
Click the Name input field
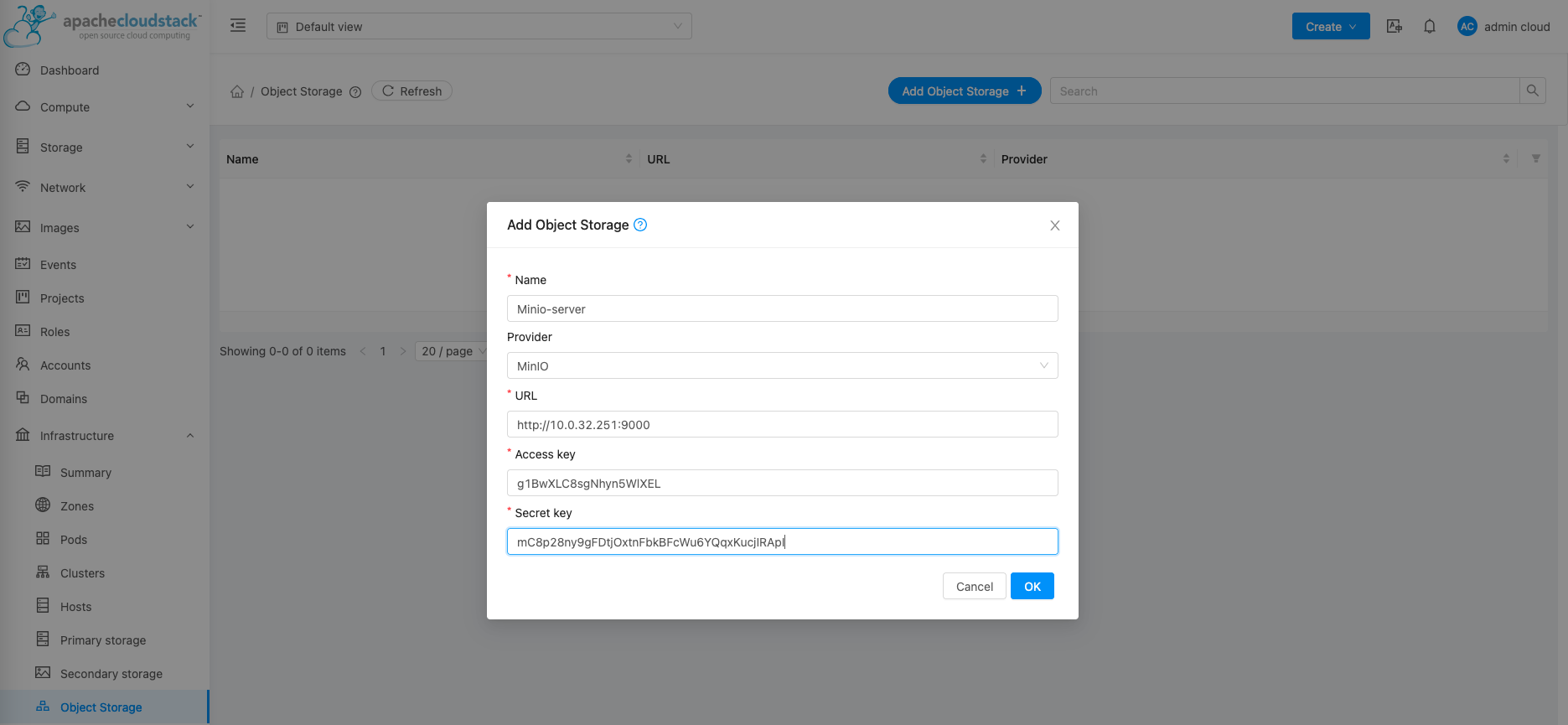783,308
